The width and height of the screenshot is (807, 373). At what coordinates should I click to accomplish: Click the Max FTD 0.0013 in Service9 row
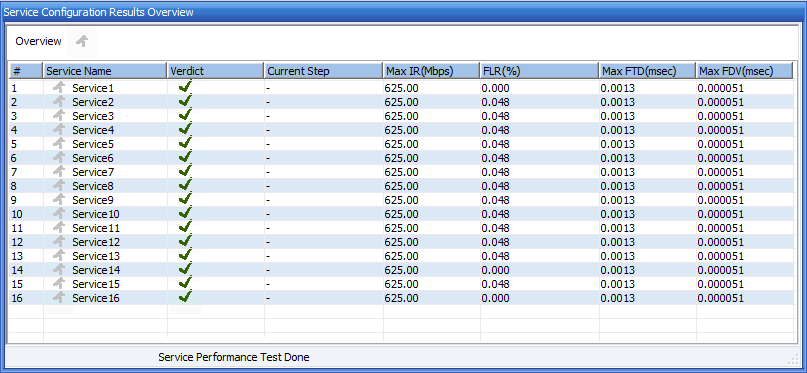coord(618,200)
